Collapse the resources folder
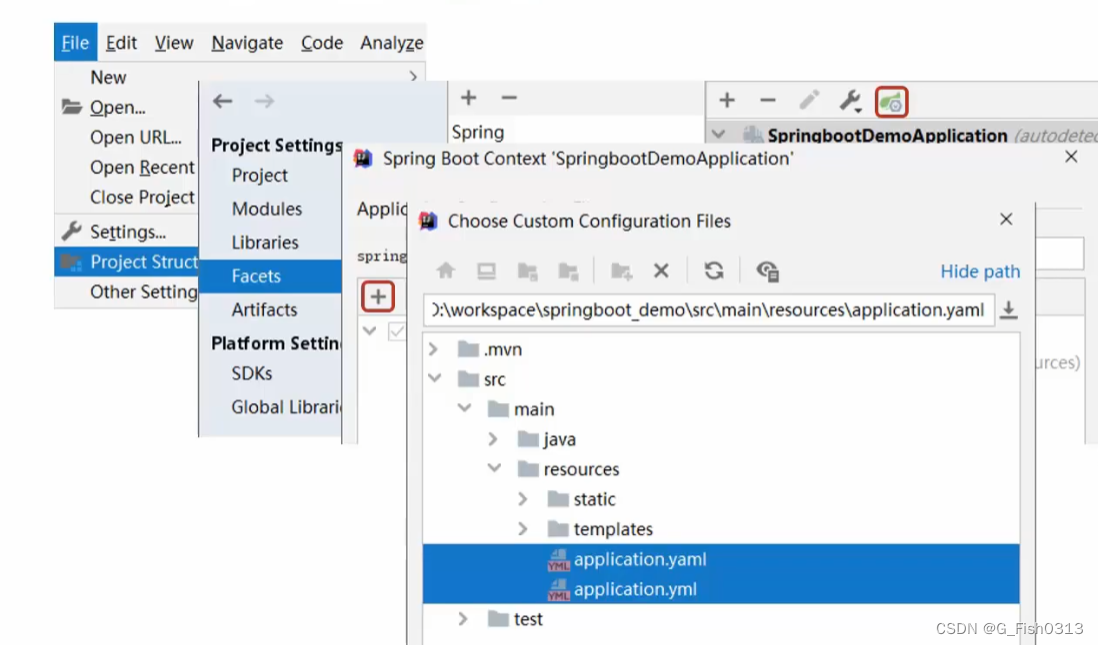Screen dimensions: 1098x645 (x=494, y=468)
